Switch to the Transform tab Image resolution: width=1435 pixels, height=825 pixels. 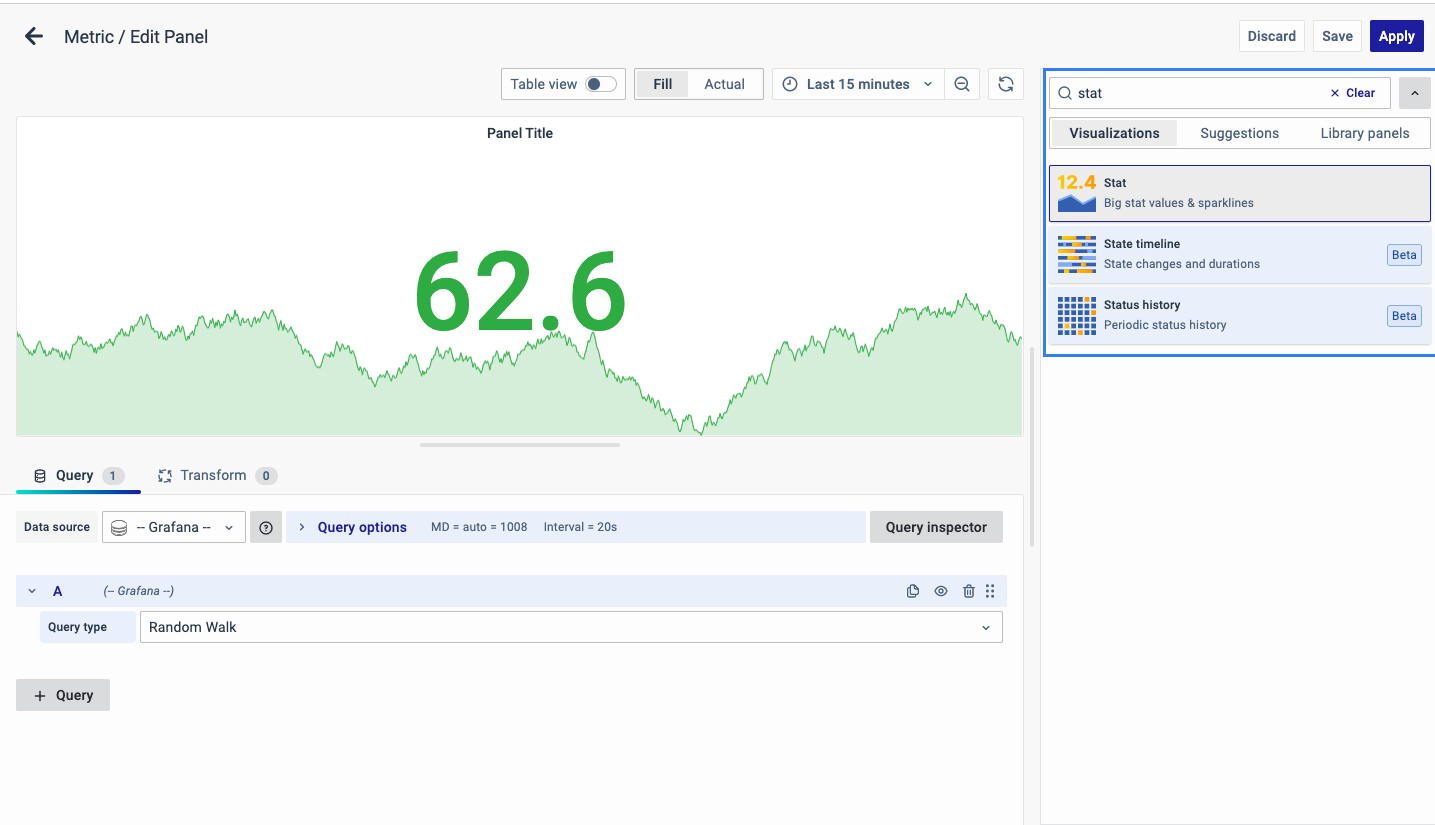pyautogui.click(x=212, y=476)
